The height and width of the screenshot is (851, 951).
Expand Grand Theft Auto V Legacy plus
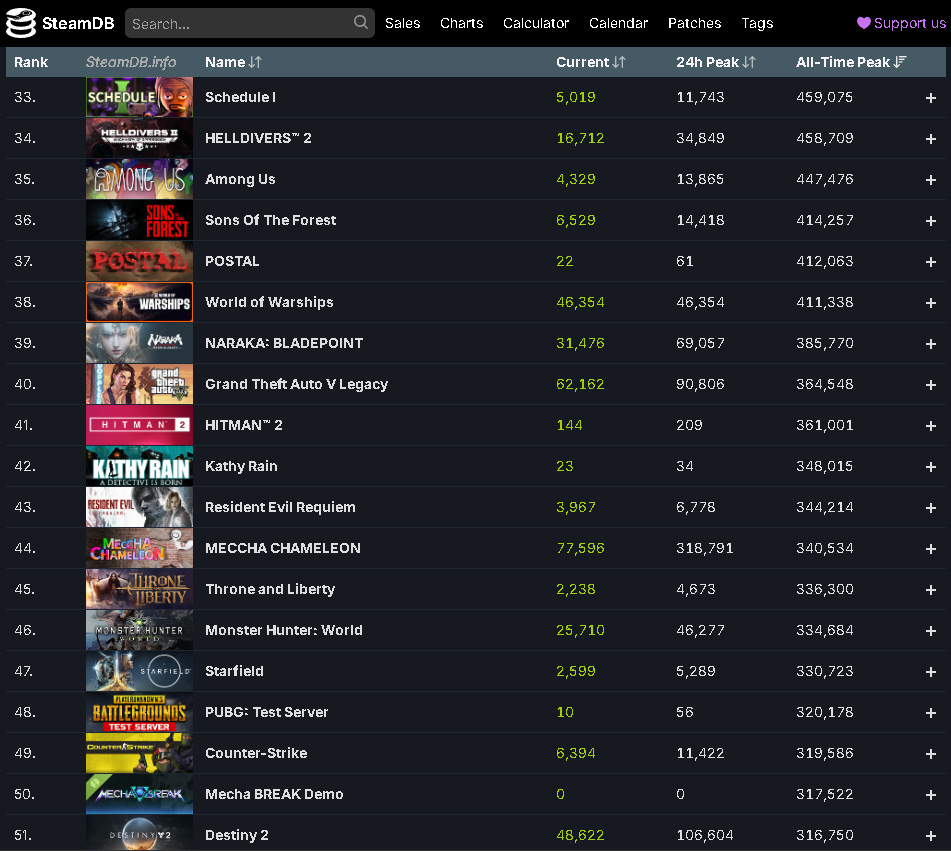pos(930,385)
